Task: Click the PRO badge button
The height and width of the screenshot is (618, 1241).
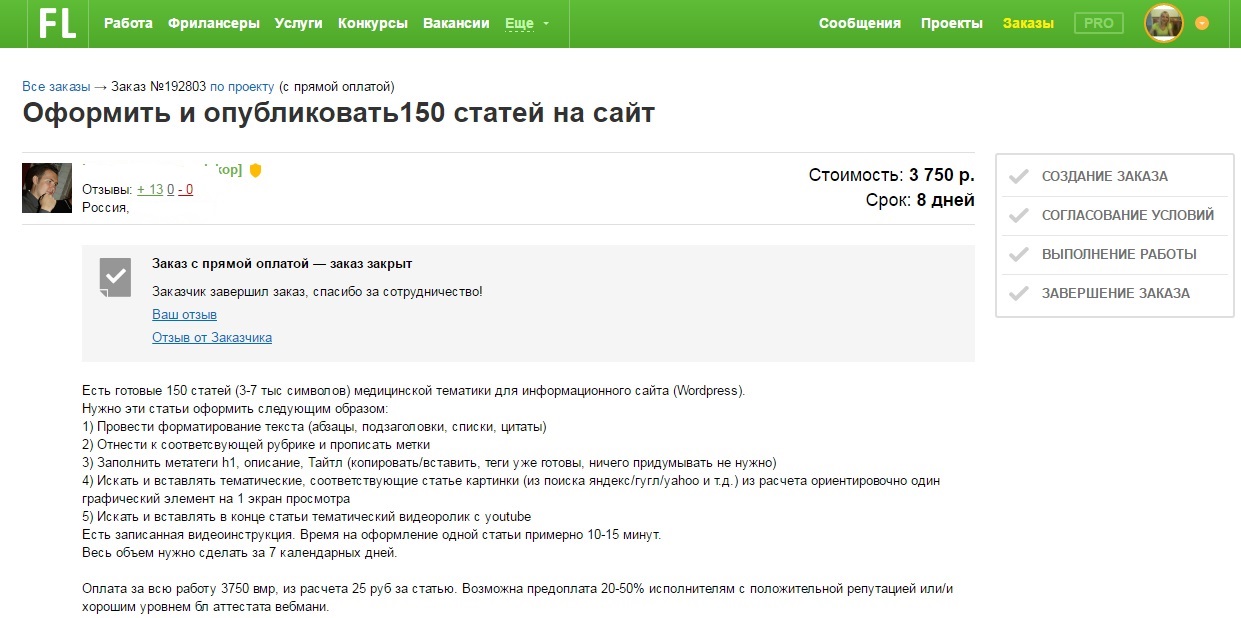Action: (1099, 23)
